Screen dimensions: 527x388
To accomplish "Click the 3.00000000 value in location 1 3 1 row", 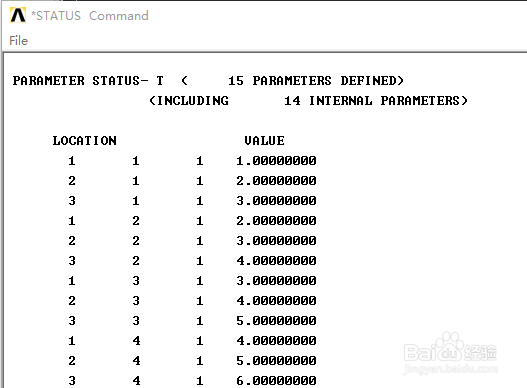I will tap(276, 281).
